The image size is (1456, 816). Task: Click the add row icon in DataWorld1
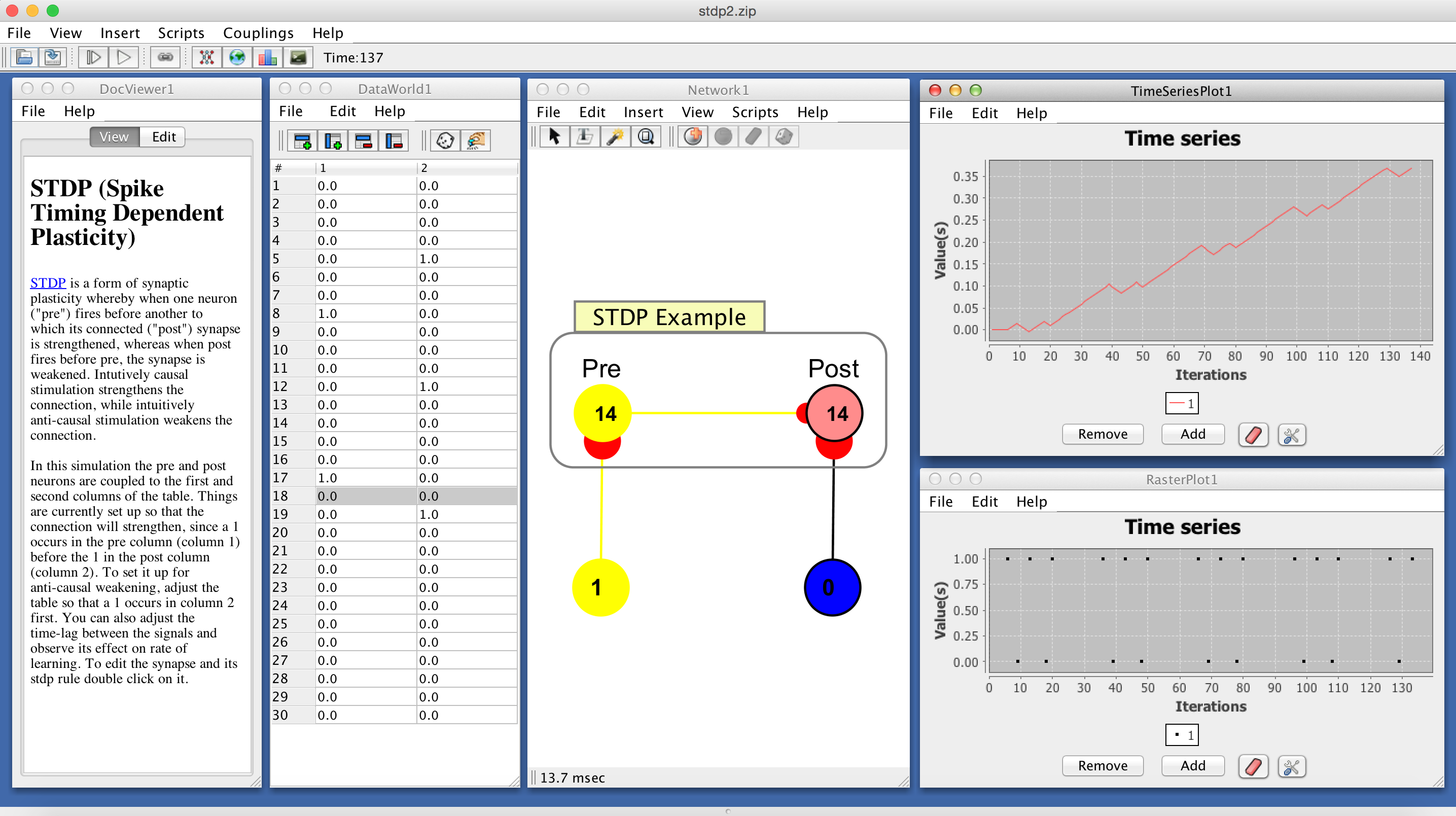(x=302, y=140)
